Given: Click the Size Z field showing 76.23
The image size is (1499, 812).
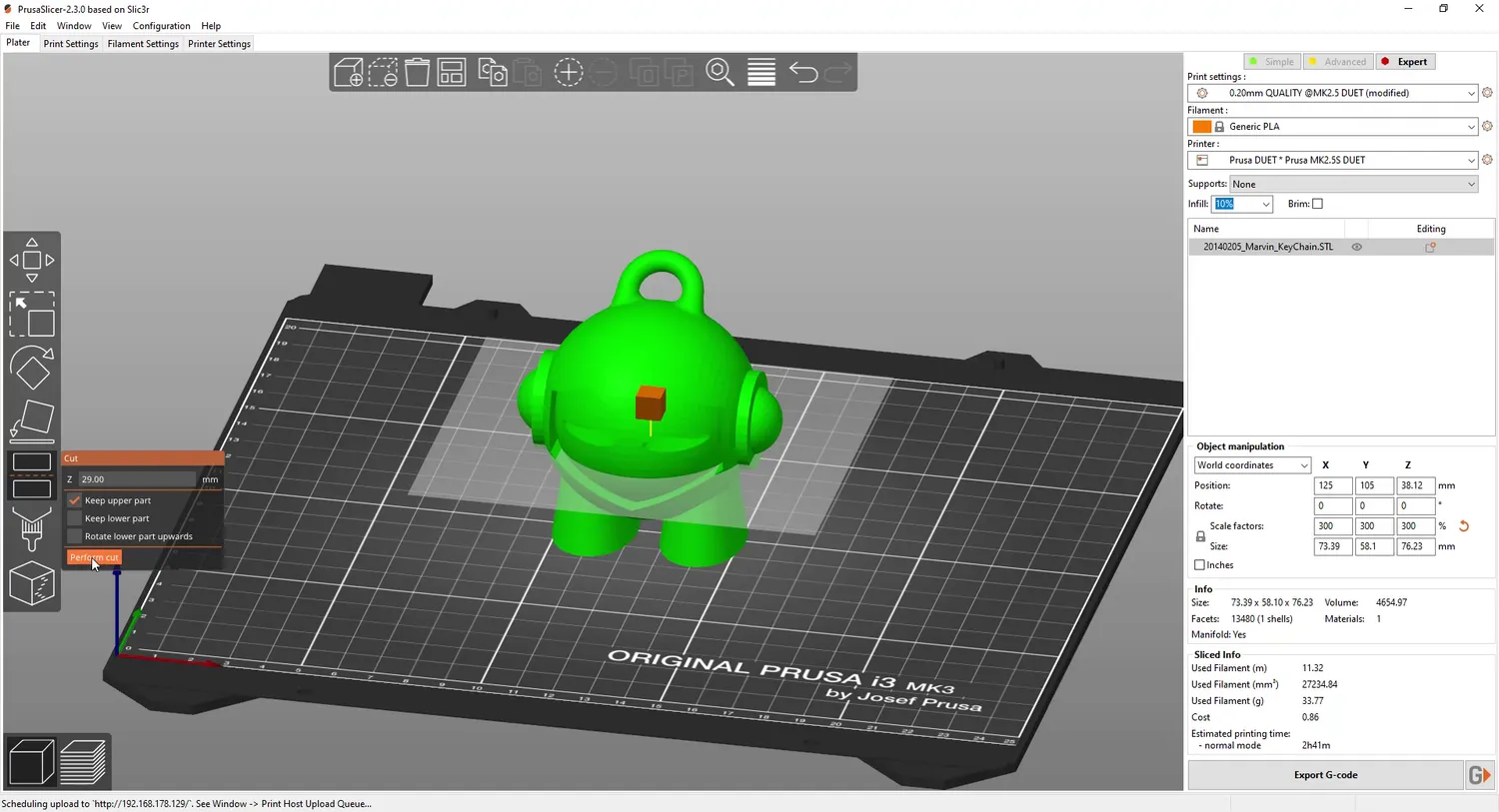Looking at the screenshot, I should coord(1416,546).
